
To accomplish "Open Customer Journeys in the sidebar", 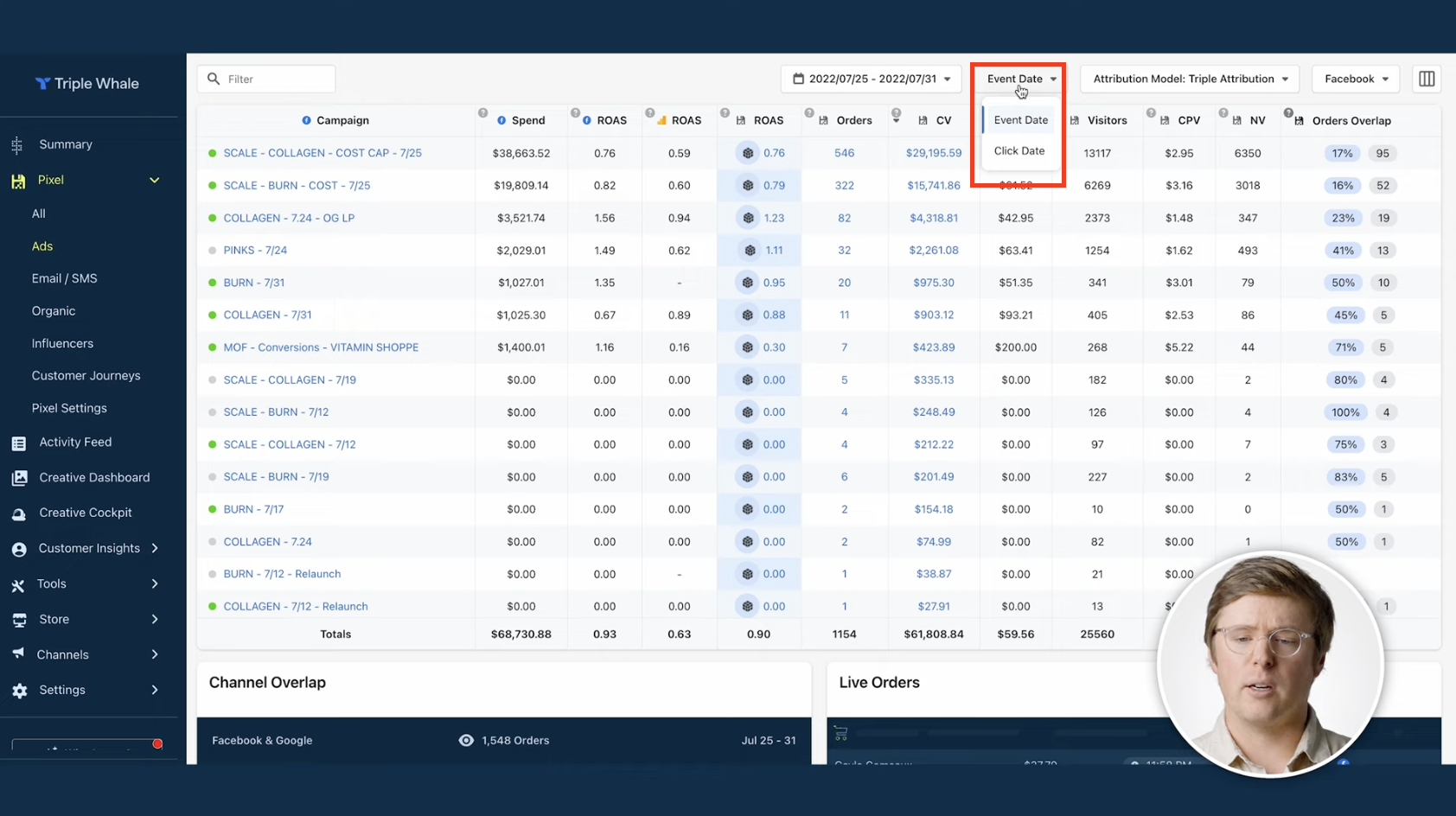I will [x=86, y=376].
